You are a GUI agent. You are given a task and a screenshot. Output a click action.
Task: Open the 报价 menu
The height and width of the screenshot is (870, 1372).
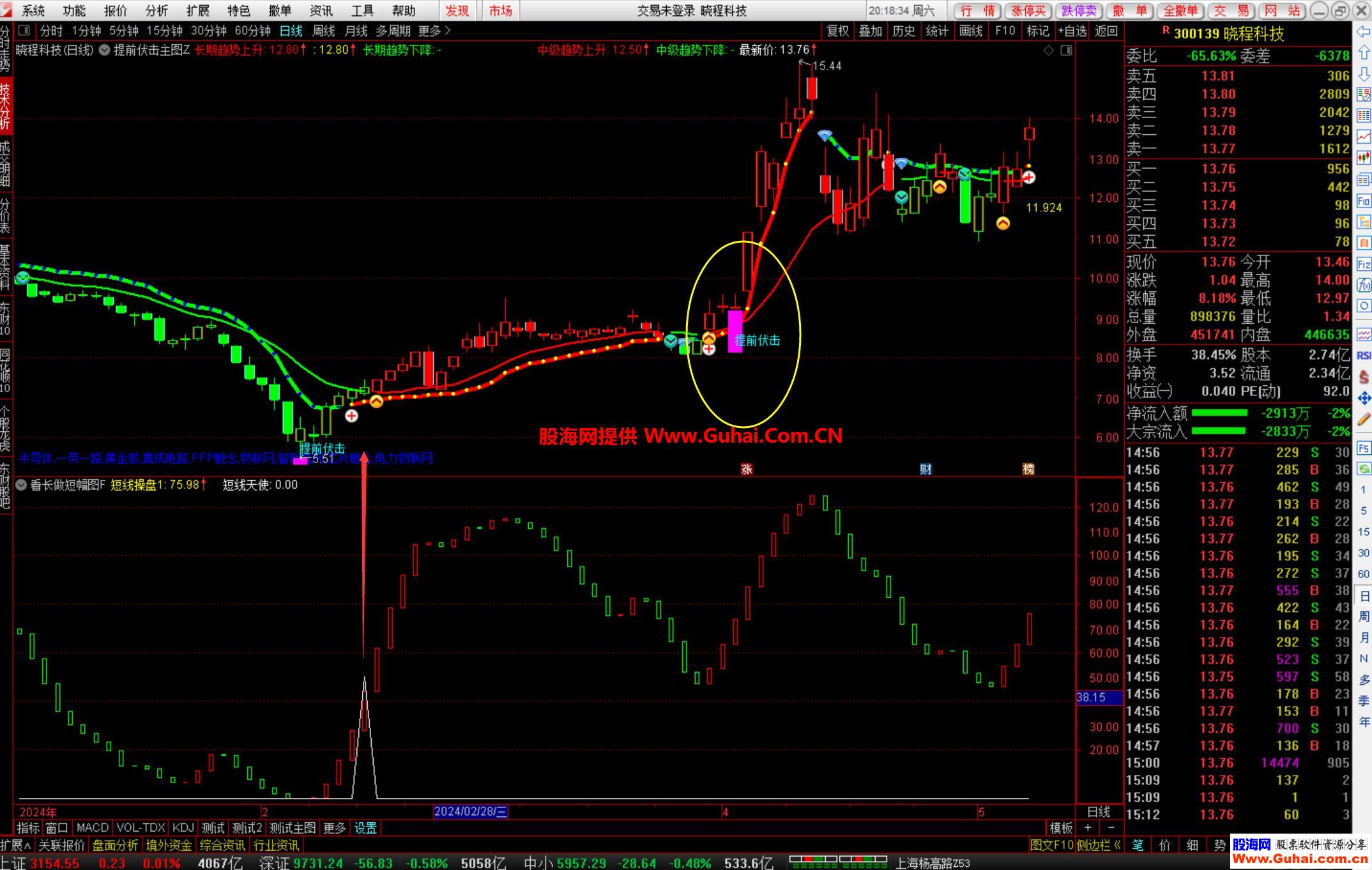[x=116, y=10]
